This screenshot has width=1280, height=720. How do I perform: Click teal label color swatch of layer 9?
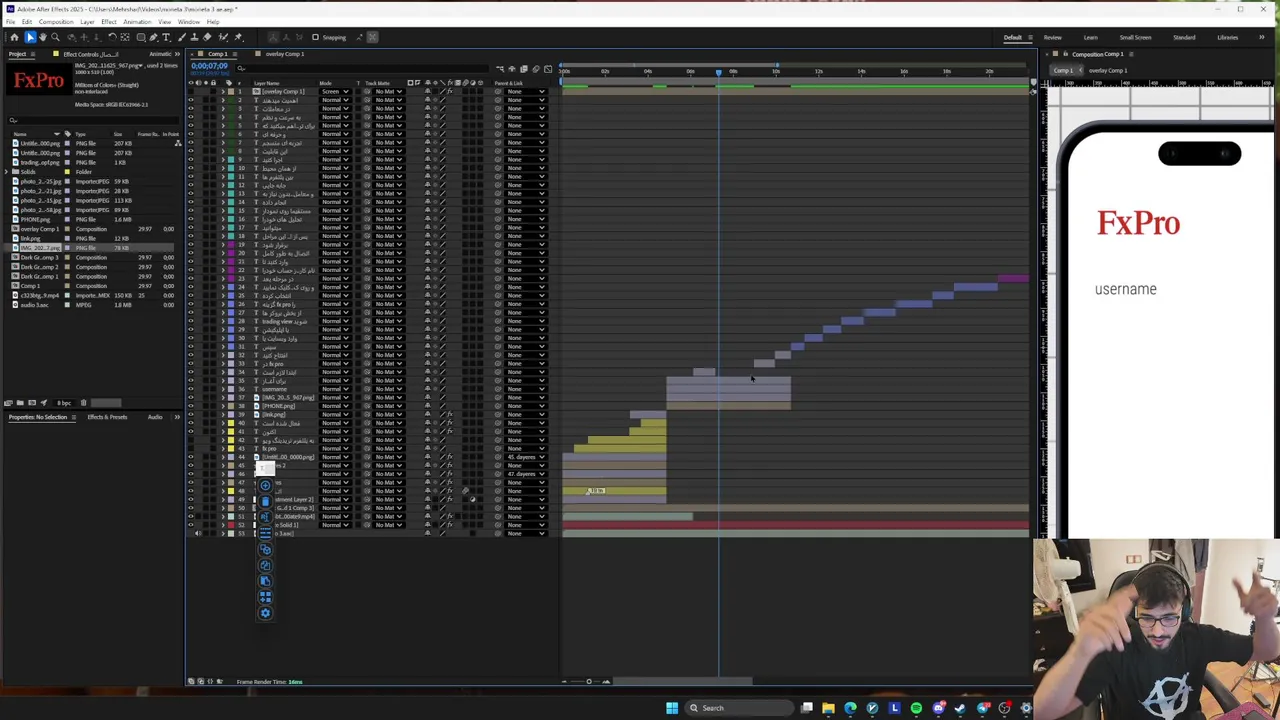click(231, 159)
